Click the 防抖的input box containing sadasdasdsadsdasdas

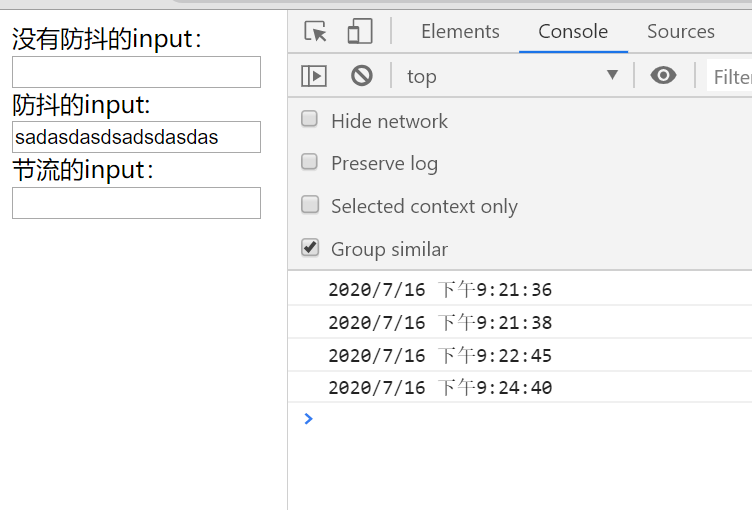point(136,137)
